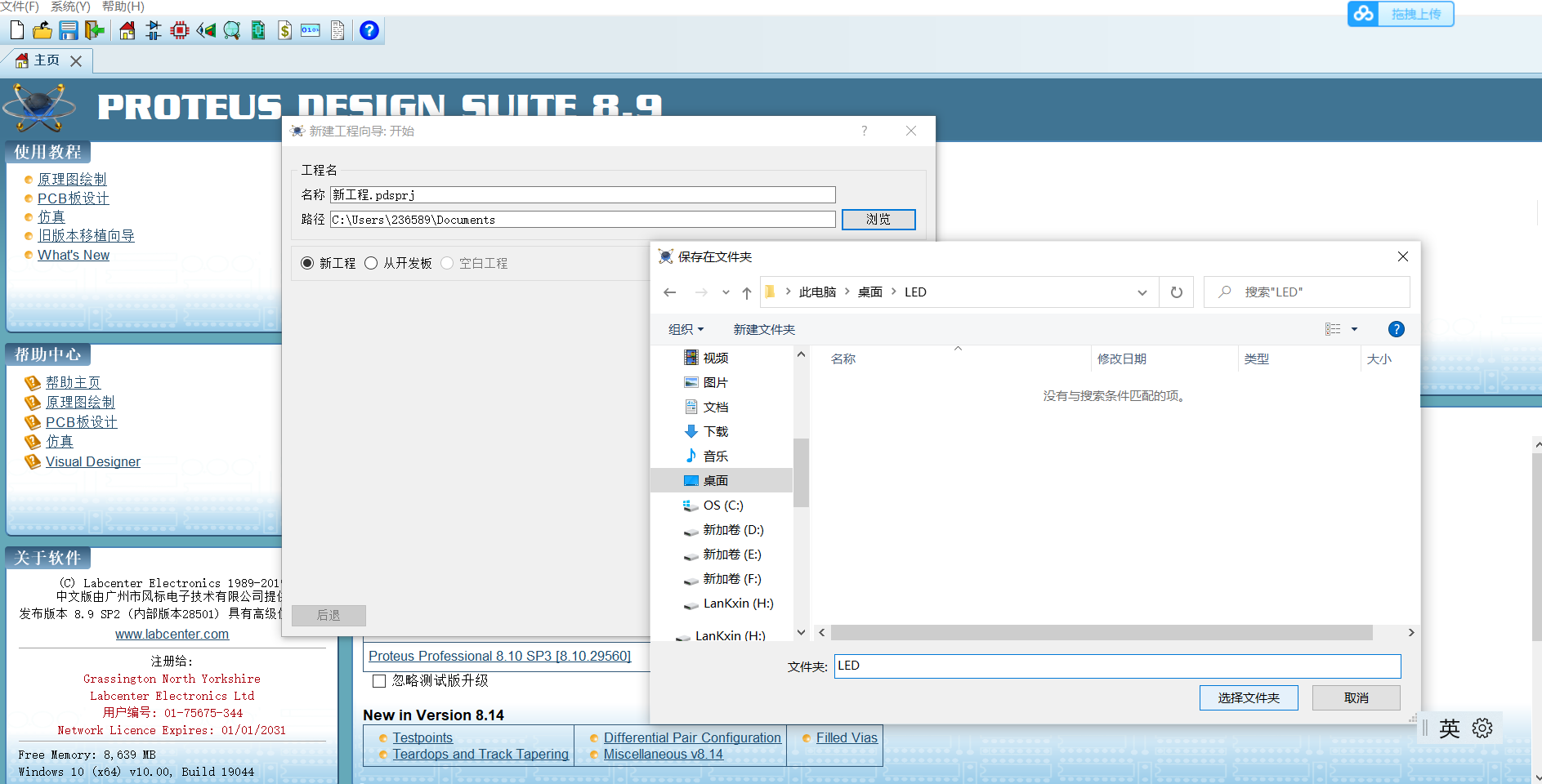Screen dimensions: 1542x784
Task: Select the 新工程 radio button
Action: 307,263
